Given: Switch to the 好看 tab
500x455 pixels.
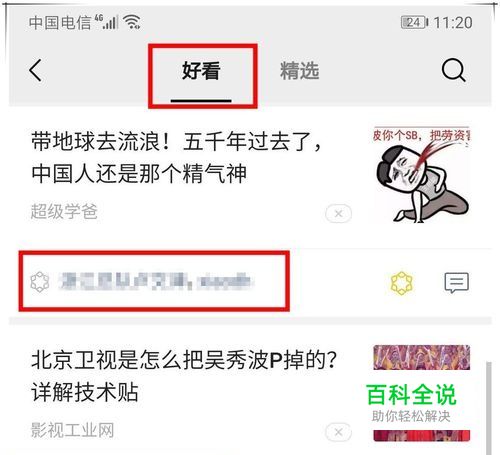Looking at the screenshot, I should tap(201, 71).
